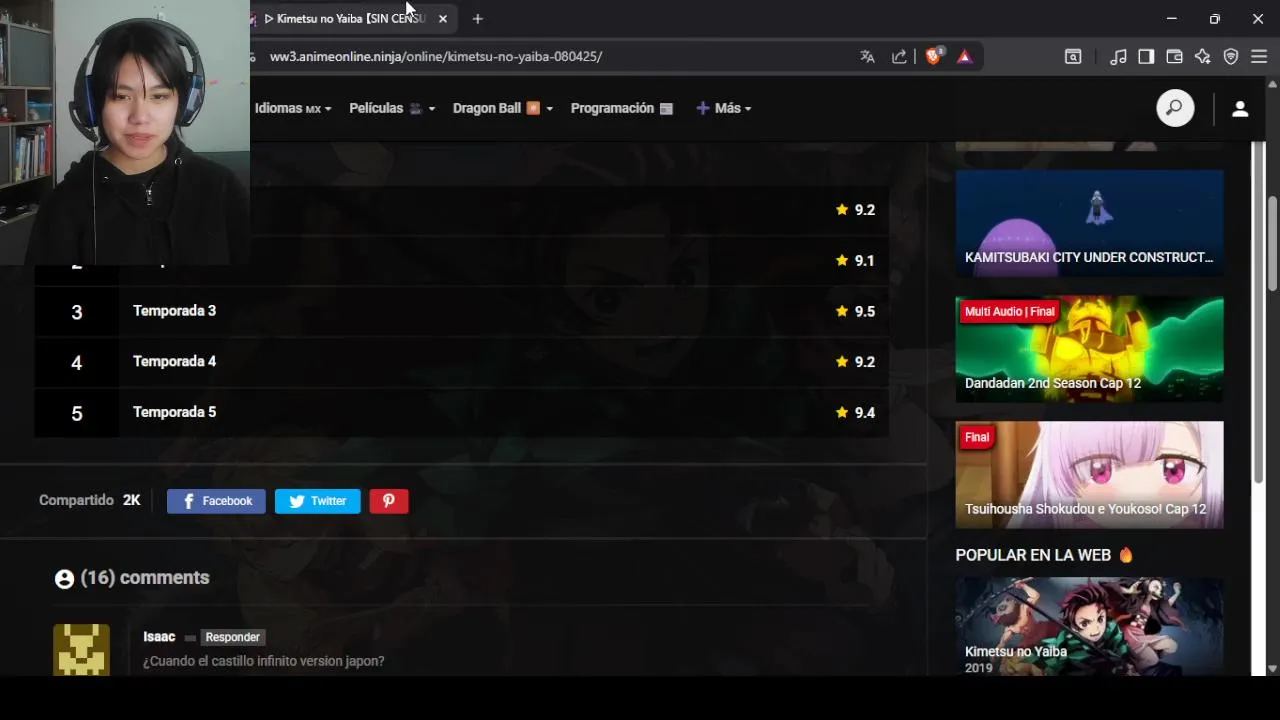Click the address bar URL
1280x720 pixels.
pos(436,57)
